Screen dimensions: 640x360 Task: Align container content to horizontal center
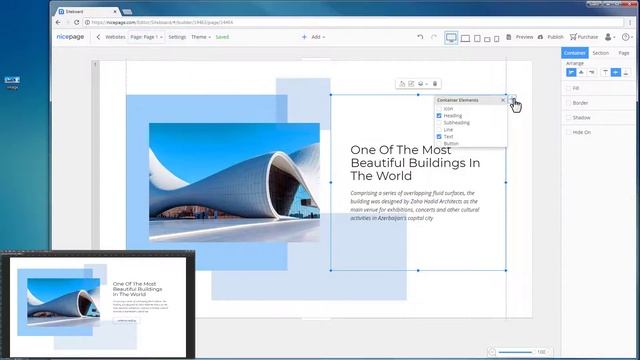point(581,72)
